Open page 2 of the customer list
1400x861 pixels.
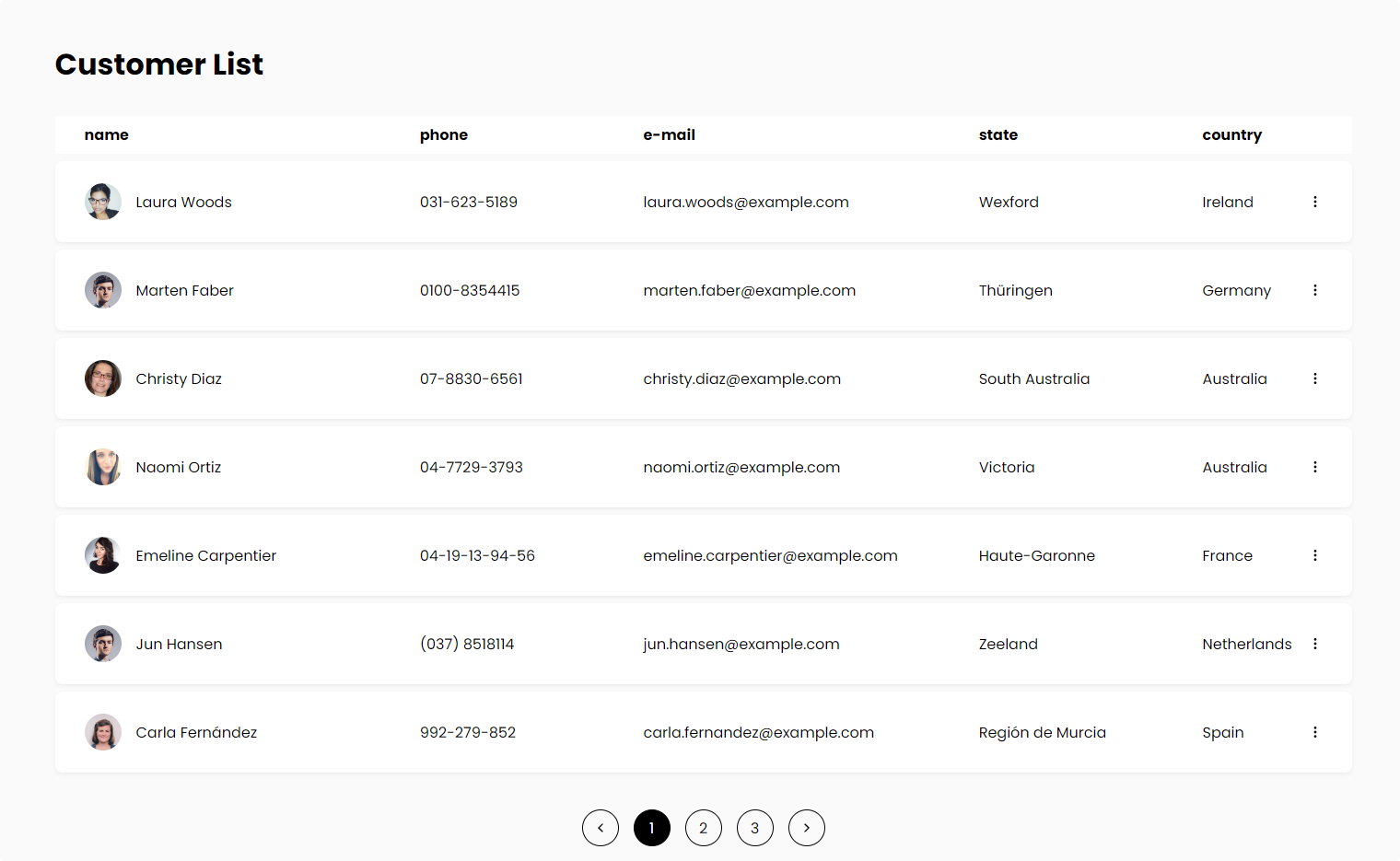[704, 828]
